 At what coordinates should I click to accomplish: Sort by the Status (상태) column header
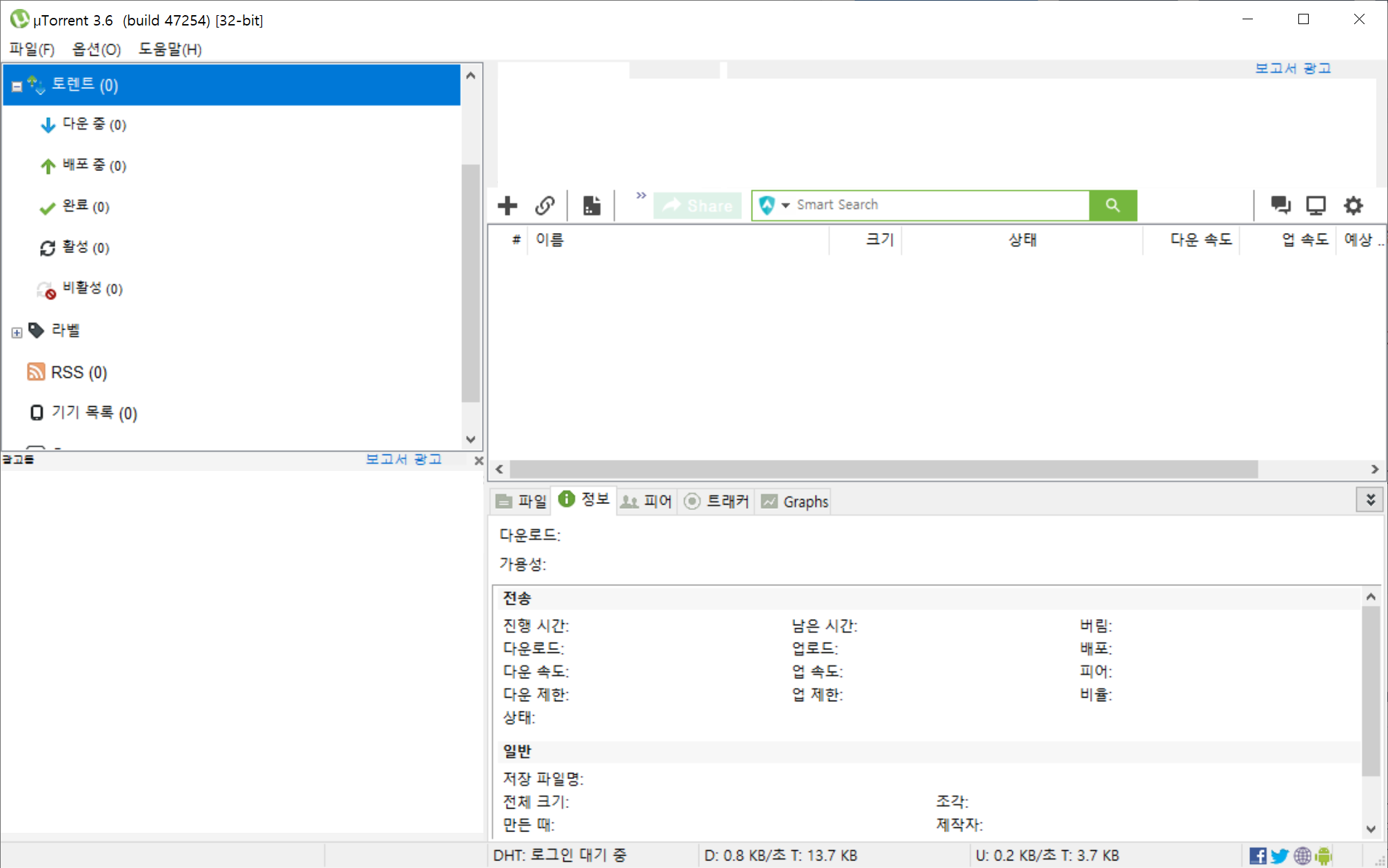[1022, 240]
